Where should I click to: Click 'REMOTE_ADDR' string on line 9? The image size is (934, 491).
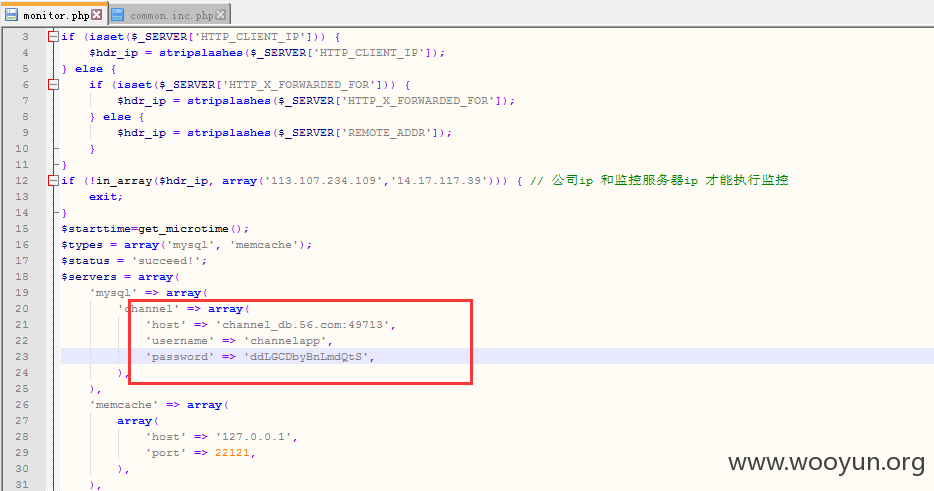pyautogui.click(x=387, y=132)
